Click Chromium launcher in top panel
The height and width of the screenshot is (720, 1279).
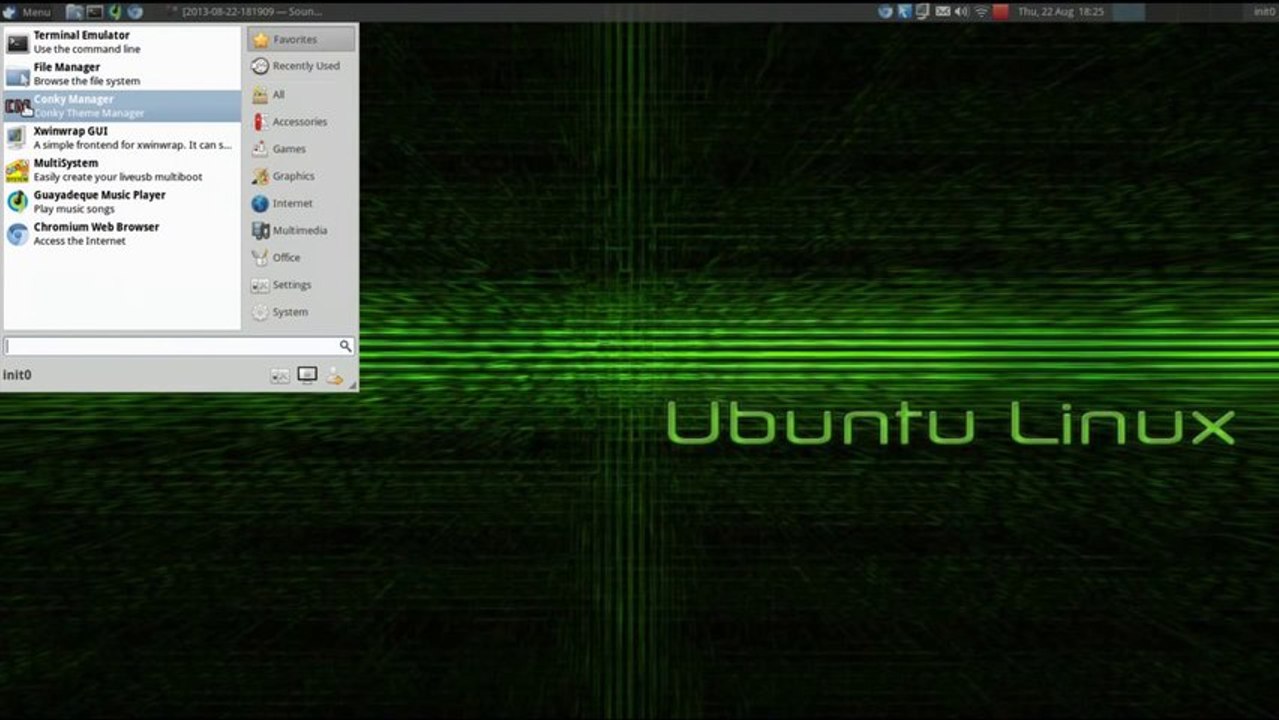click(x=135, y=12)
